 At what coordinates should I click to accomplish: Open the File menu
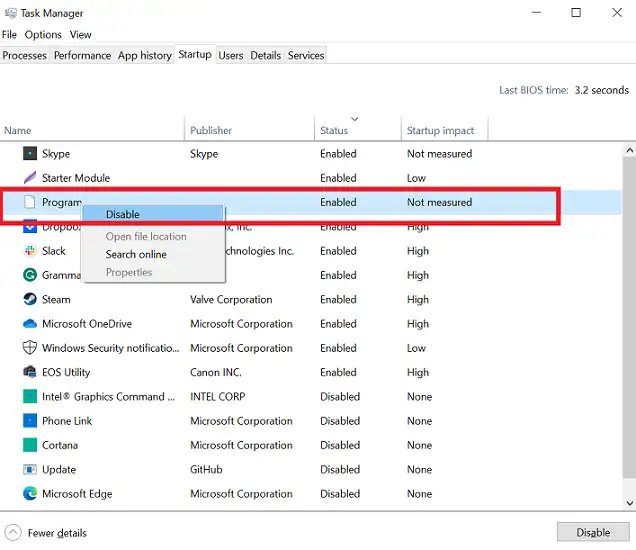(9, 34)
